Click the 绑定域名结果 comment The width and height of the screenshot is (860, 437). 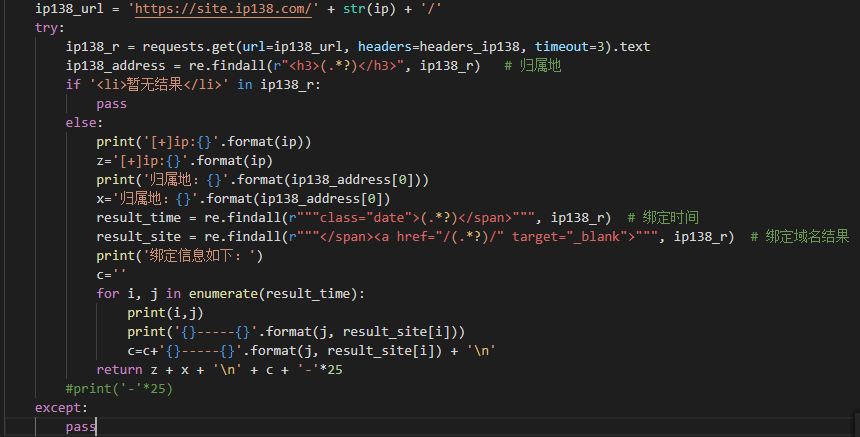tap(800, 236)
